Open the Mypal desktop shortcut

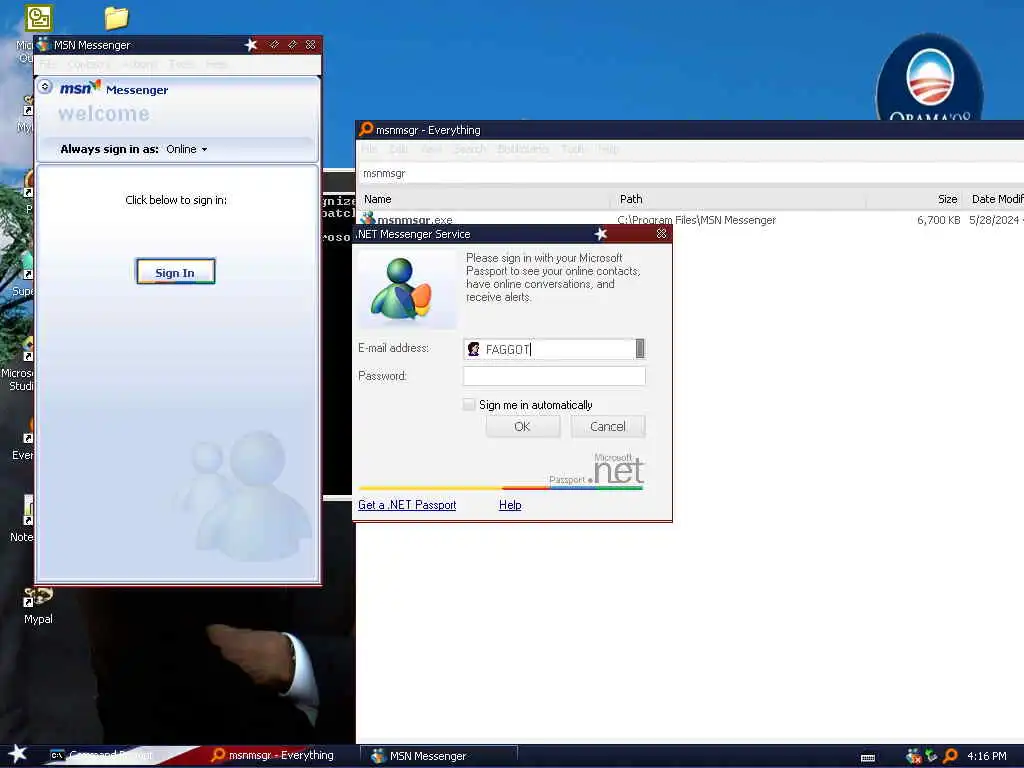tap(38, 605)
